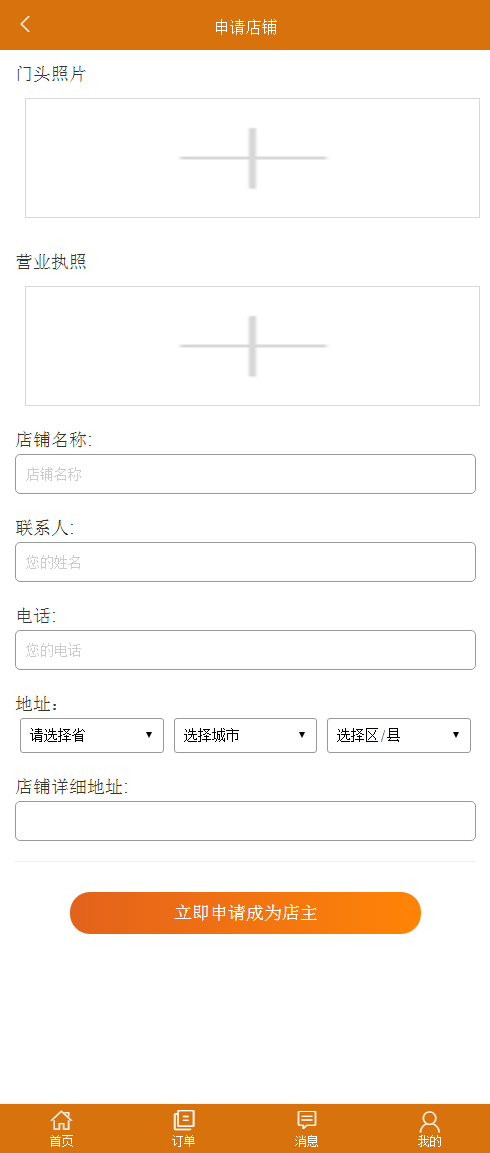Switch to the 消息 tab label
The image size is (490, 1153).
[x=307, y=1141]
